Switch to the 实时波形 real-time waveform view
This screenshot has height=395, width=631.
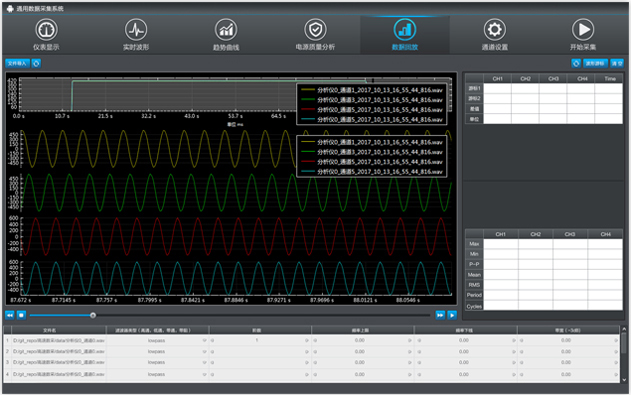coord(136,35)
